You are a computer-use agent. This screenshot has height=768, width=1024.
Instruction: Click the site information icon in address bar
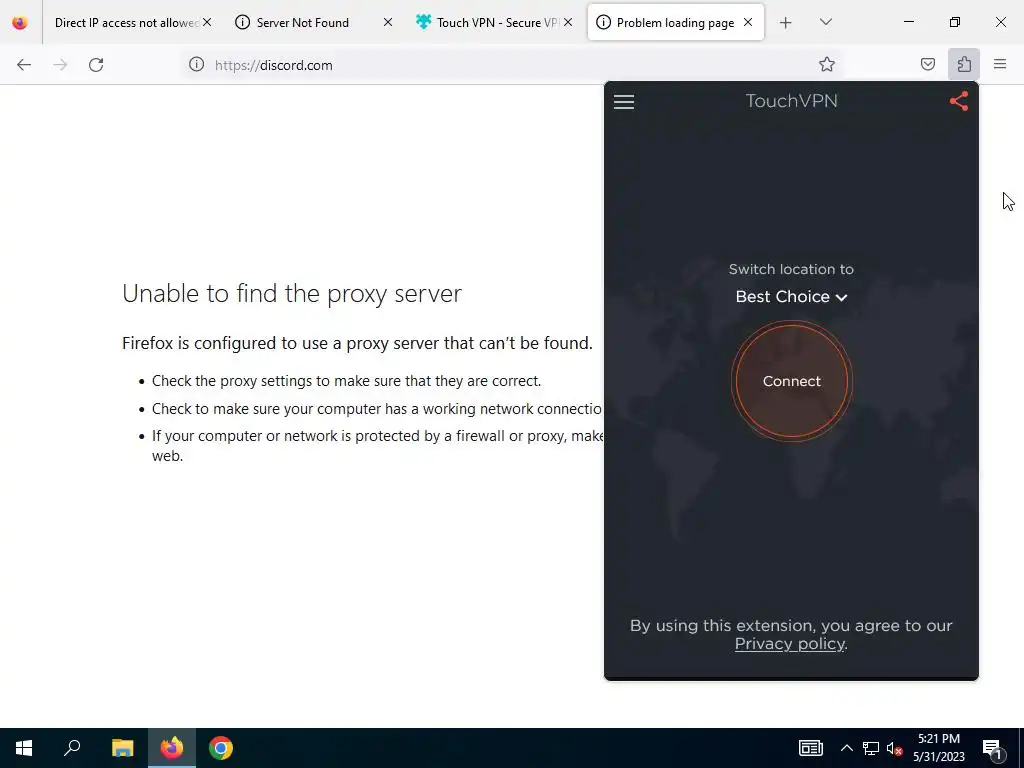click(197, 65)
